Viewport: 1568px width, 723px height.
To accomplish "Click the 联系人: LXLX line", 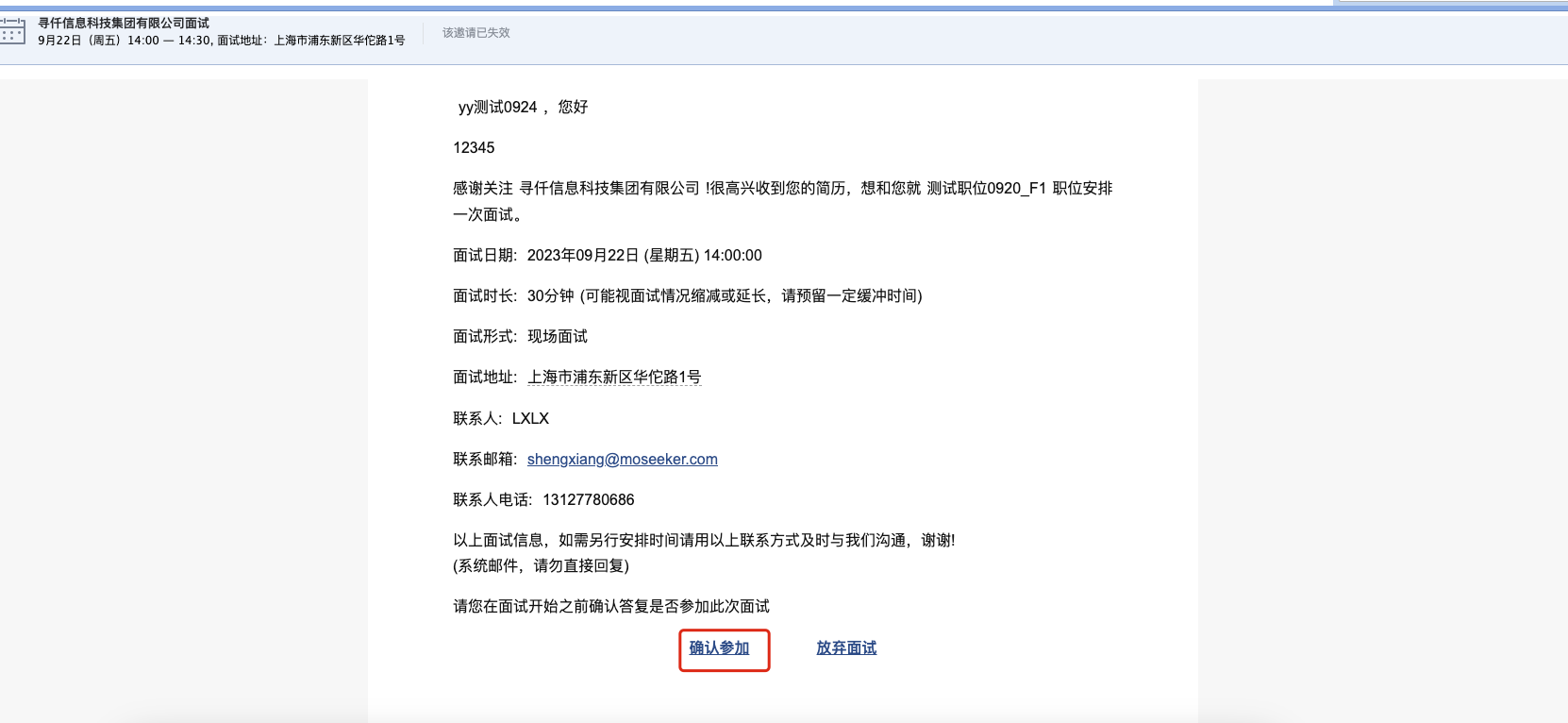I will point(501,418).
